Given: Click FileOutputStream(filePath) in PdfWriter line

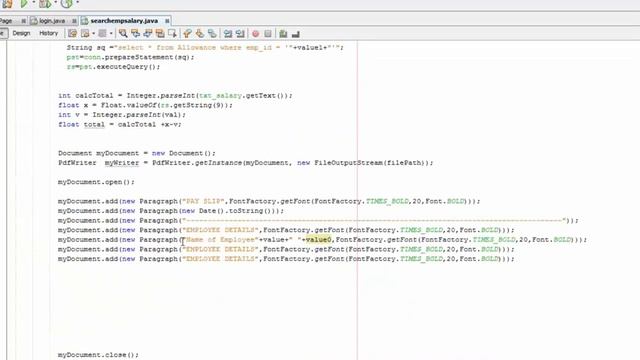Looking at the screenshot, I should coord(370,163).
